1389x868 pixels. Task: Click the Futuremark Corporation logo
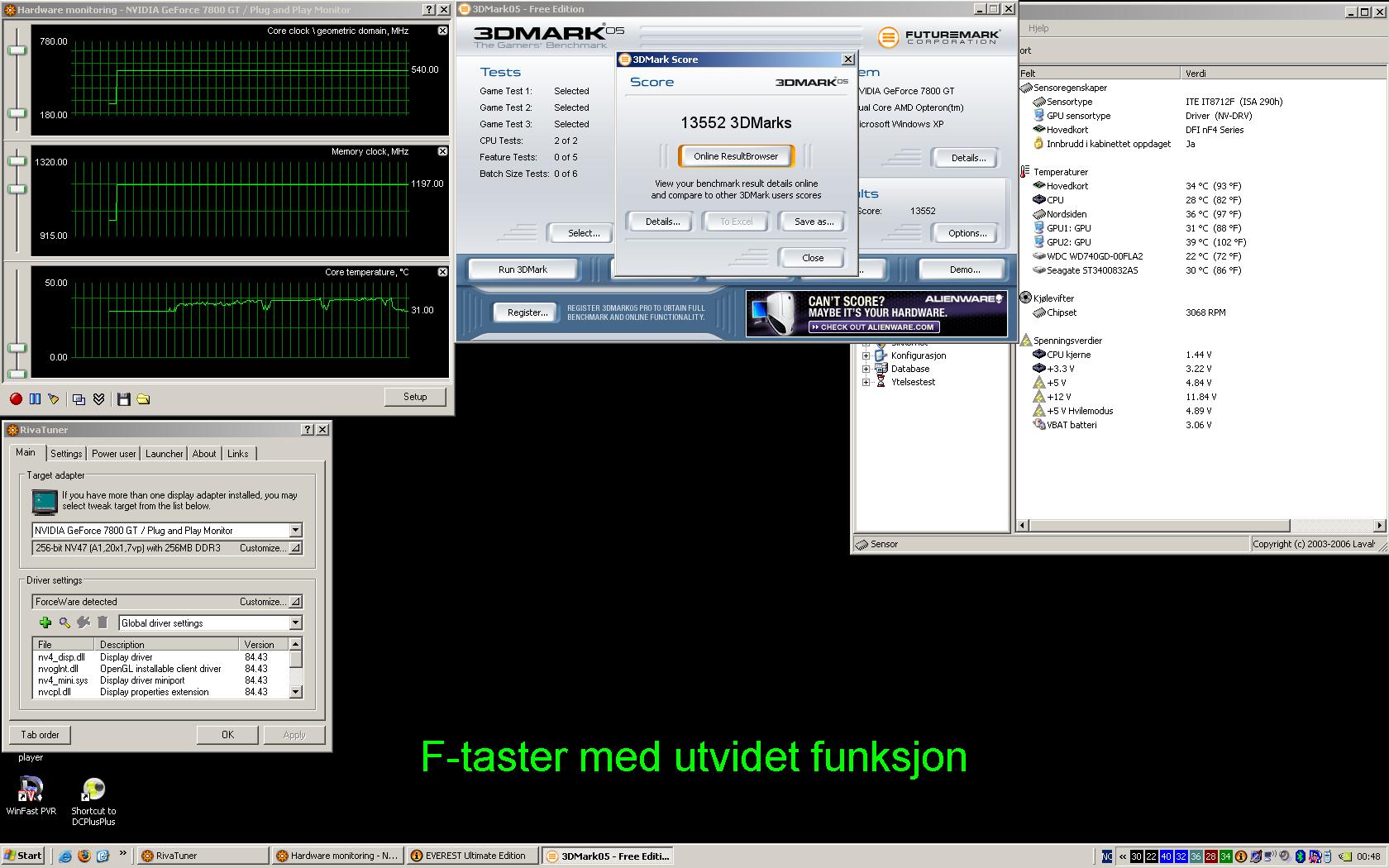pos(939,36)
